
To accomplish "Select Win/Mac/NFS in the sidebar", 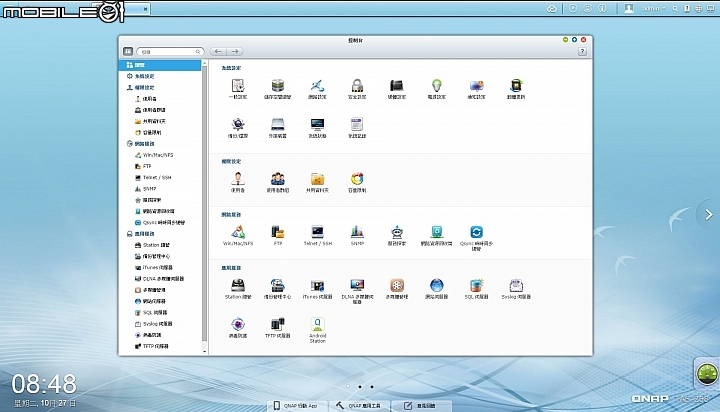I will tap(154, 155).
